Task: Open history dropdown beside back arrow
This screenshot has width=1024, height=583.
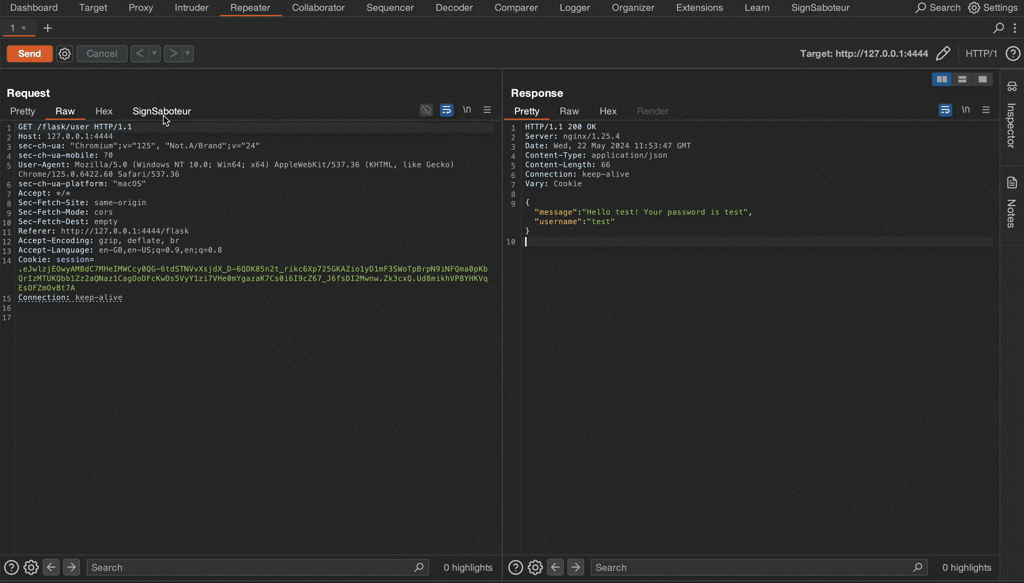Action: [155, 54]
